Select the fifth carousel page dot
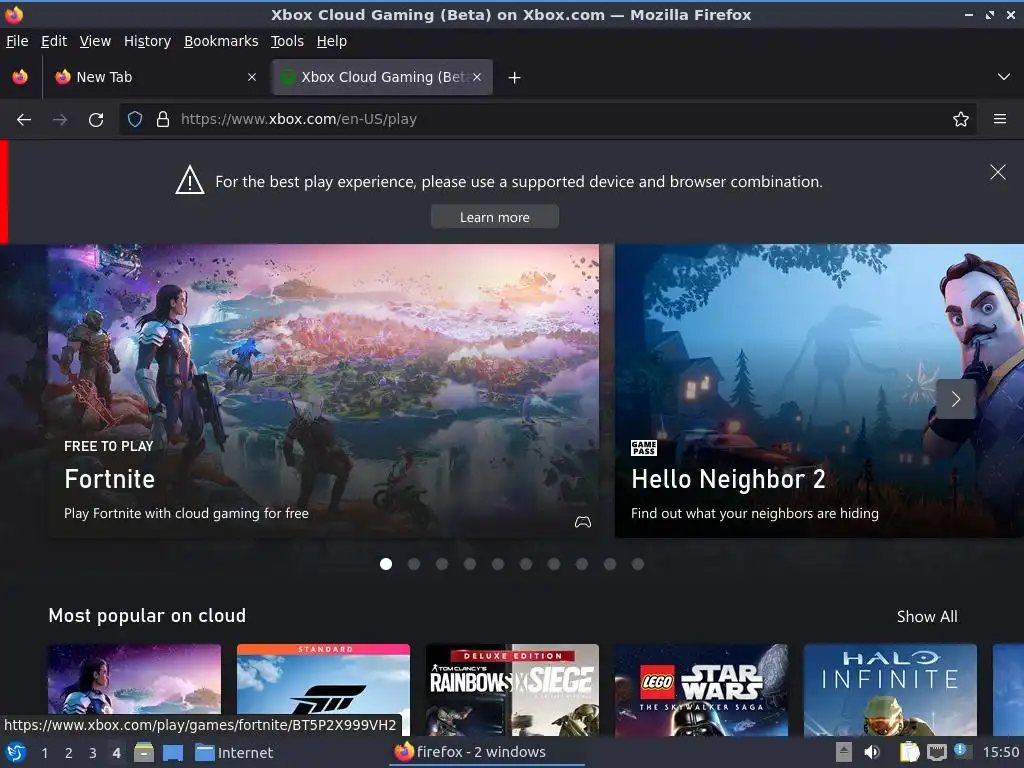This screenshot has width=1024, height=768. coord(498,564)
